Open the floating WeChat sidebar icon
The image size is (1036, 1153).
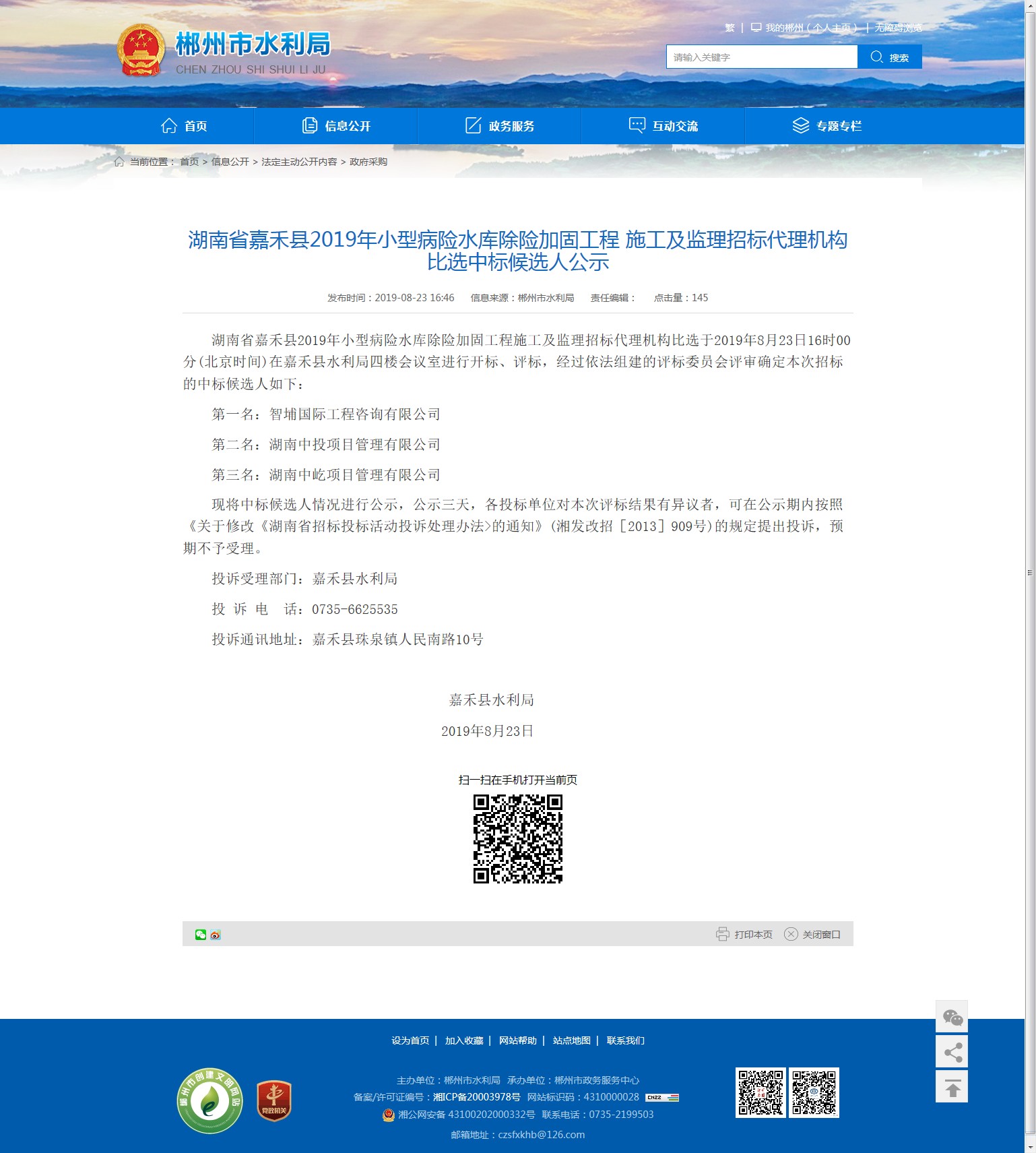[952, 1017]
